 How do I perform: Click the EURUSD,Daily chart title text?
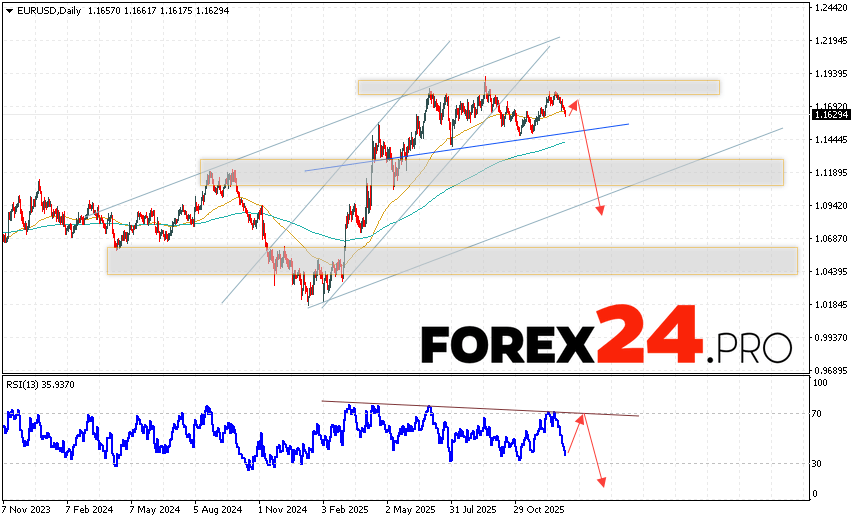point(46,7)
